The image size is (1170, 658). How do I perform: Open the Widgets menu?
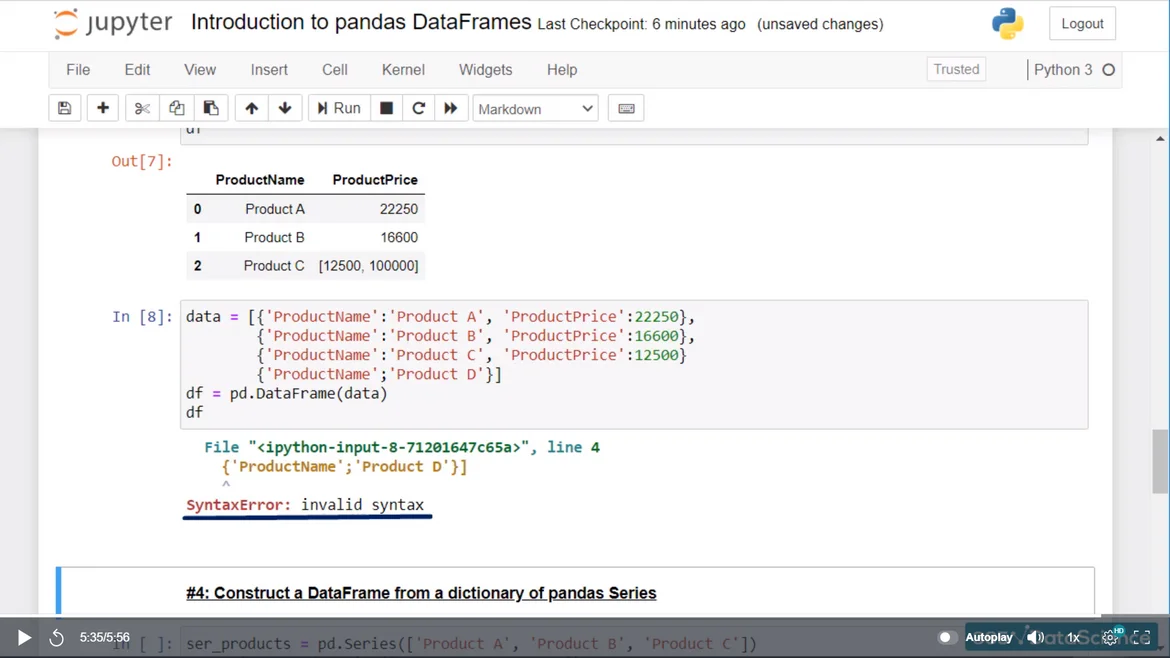click(x=485, y=70)
